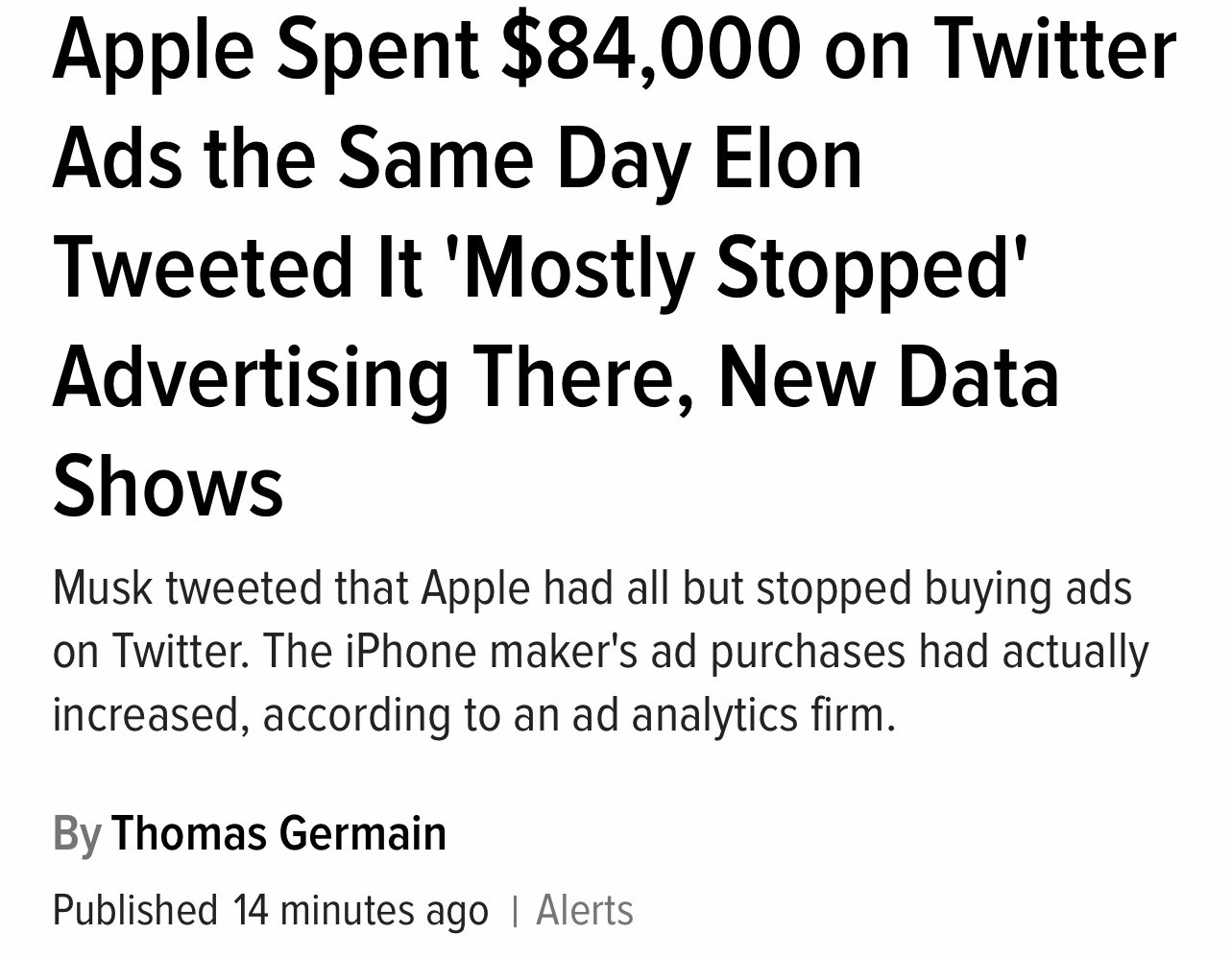The height and width of the screenshot is (958, 1232).
Task: Click the word "increased" in the subheading
Action: [x=151, y=715]
